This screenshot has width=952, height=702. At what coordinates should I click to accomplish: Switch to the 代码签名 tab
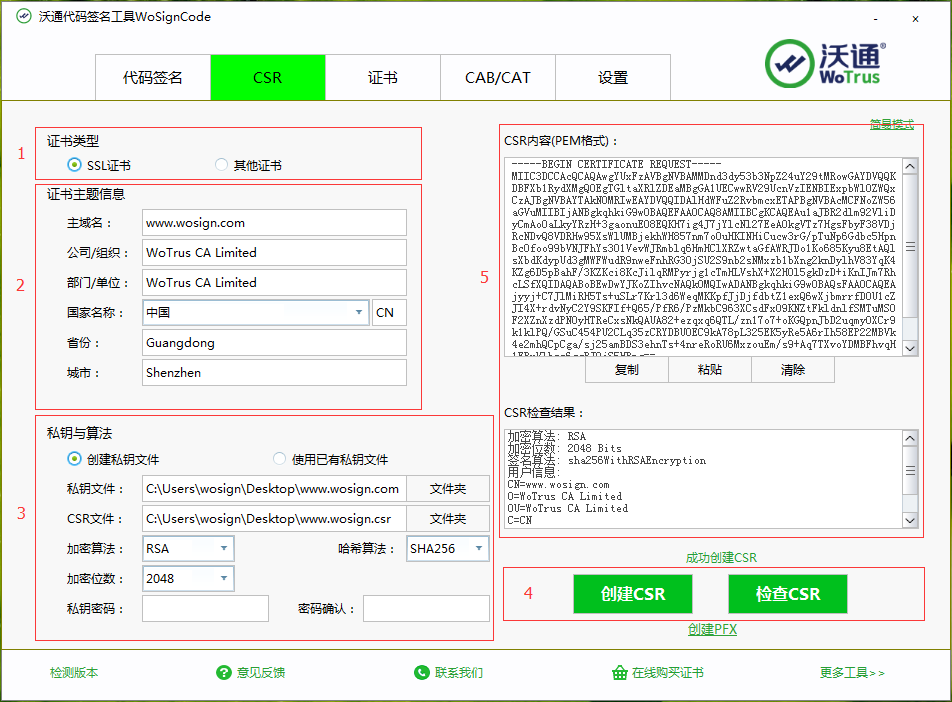tap(153, 77)
